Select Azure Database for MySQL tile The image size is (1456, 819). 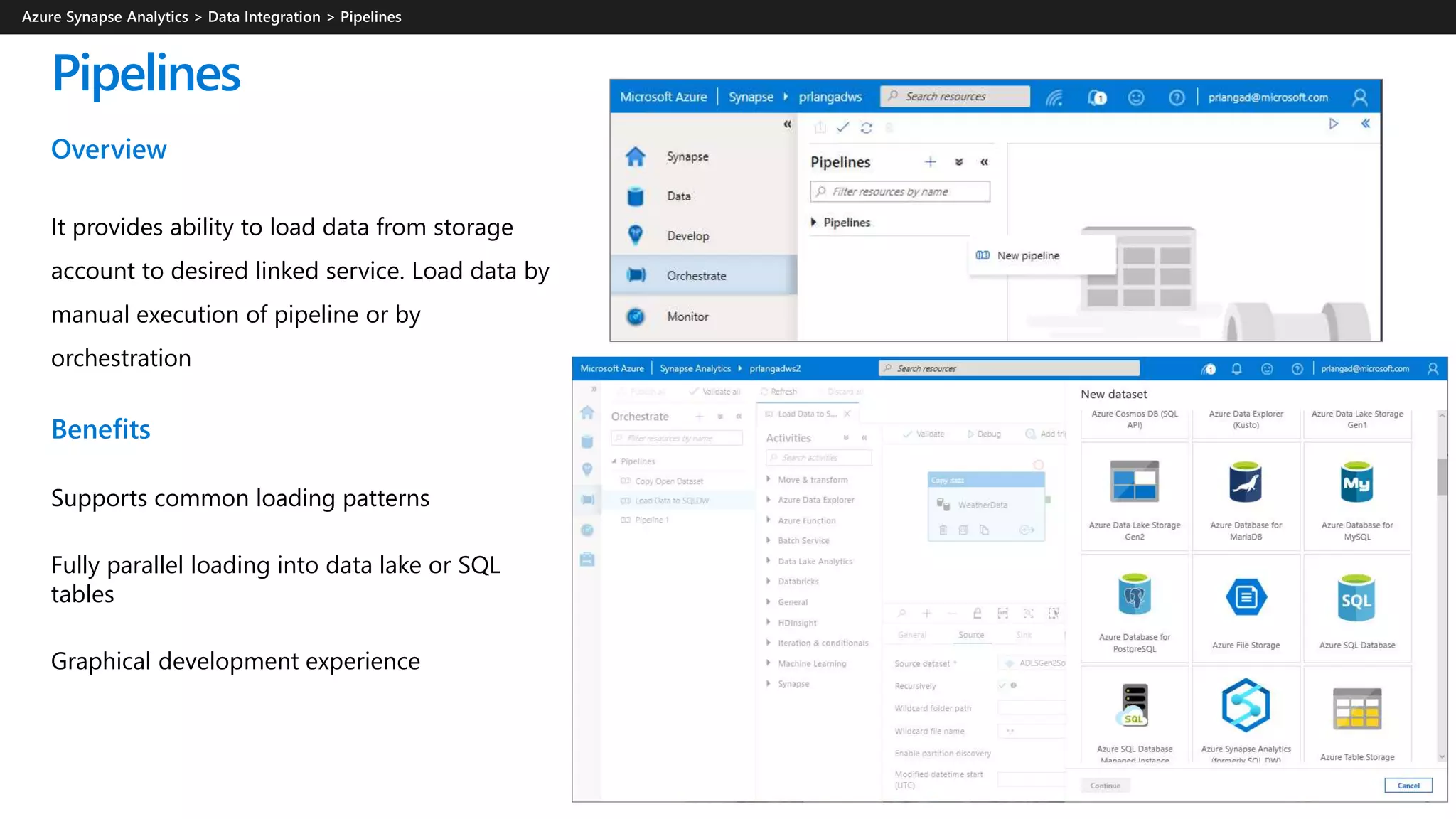[x=1356, y=496]
